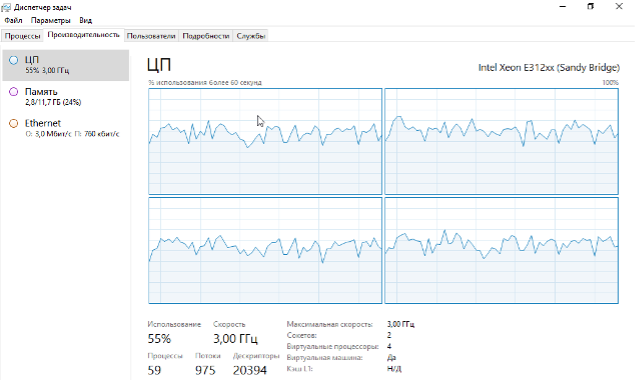Click the 100% graph scale label
636x380 pixels.
click(611, 83)
